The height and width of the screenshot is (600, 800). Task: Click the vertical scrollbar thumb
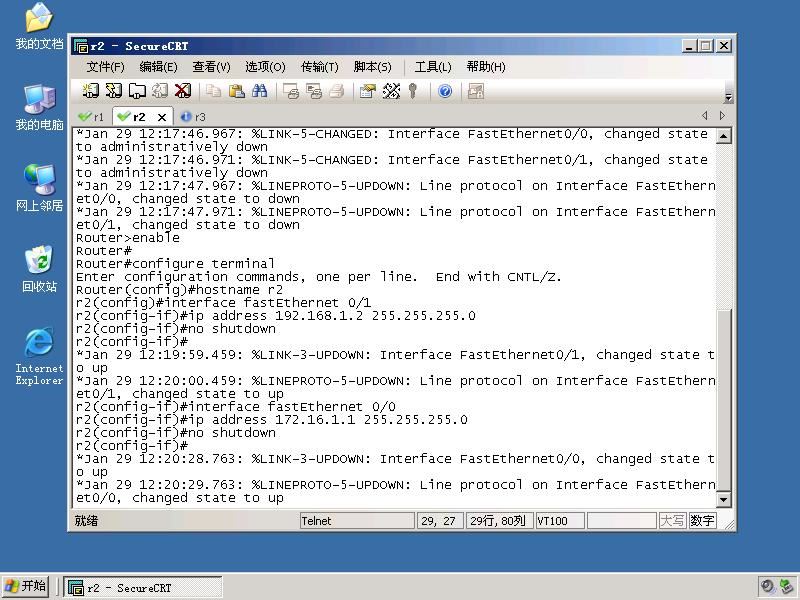(x=723, y=400)
